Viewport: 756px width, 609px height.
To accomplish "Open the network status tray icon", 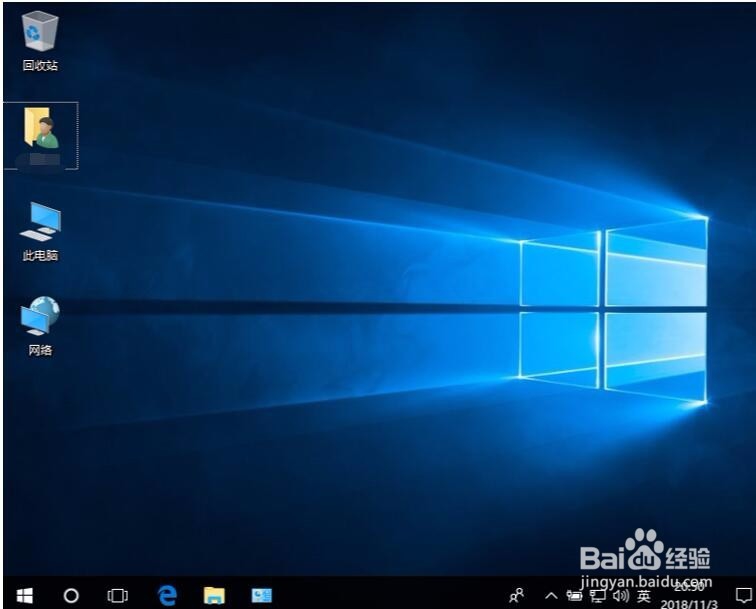I will [598, 596].
